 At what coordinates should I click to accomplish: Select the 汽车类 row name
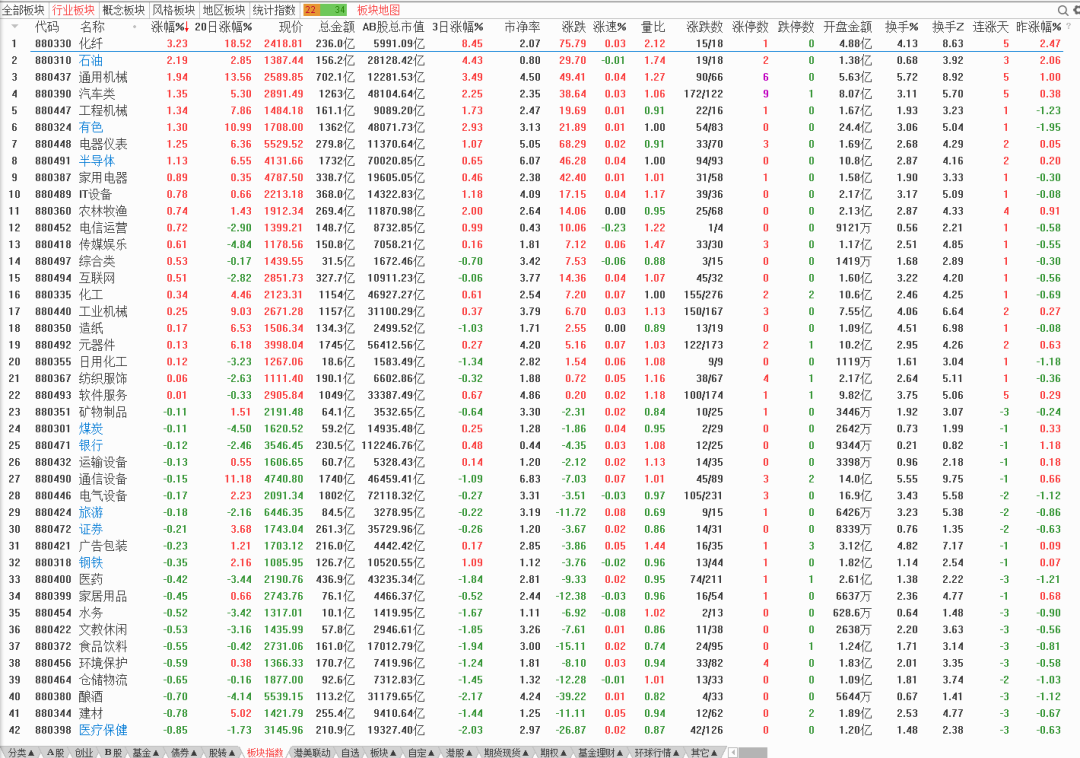click(97, 94)
